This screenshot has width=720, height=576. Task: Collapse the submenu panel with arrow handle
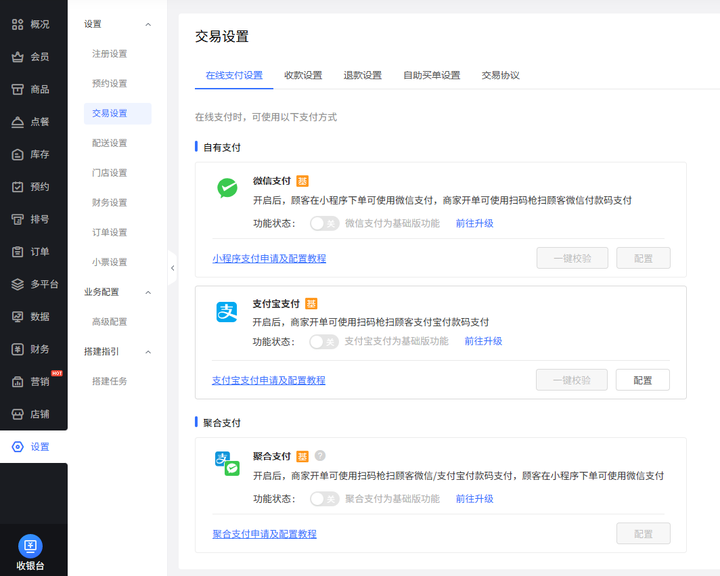point(173,268)
